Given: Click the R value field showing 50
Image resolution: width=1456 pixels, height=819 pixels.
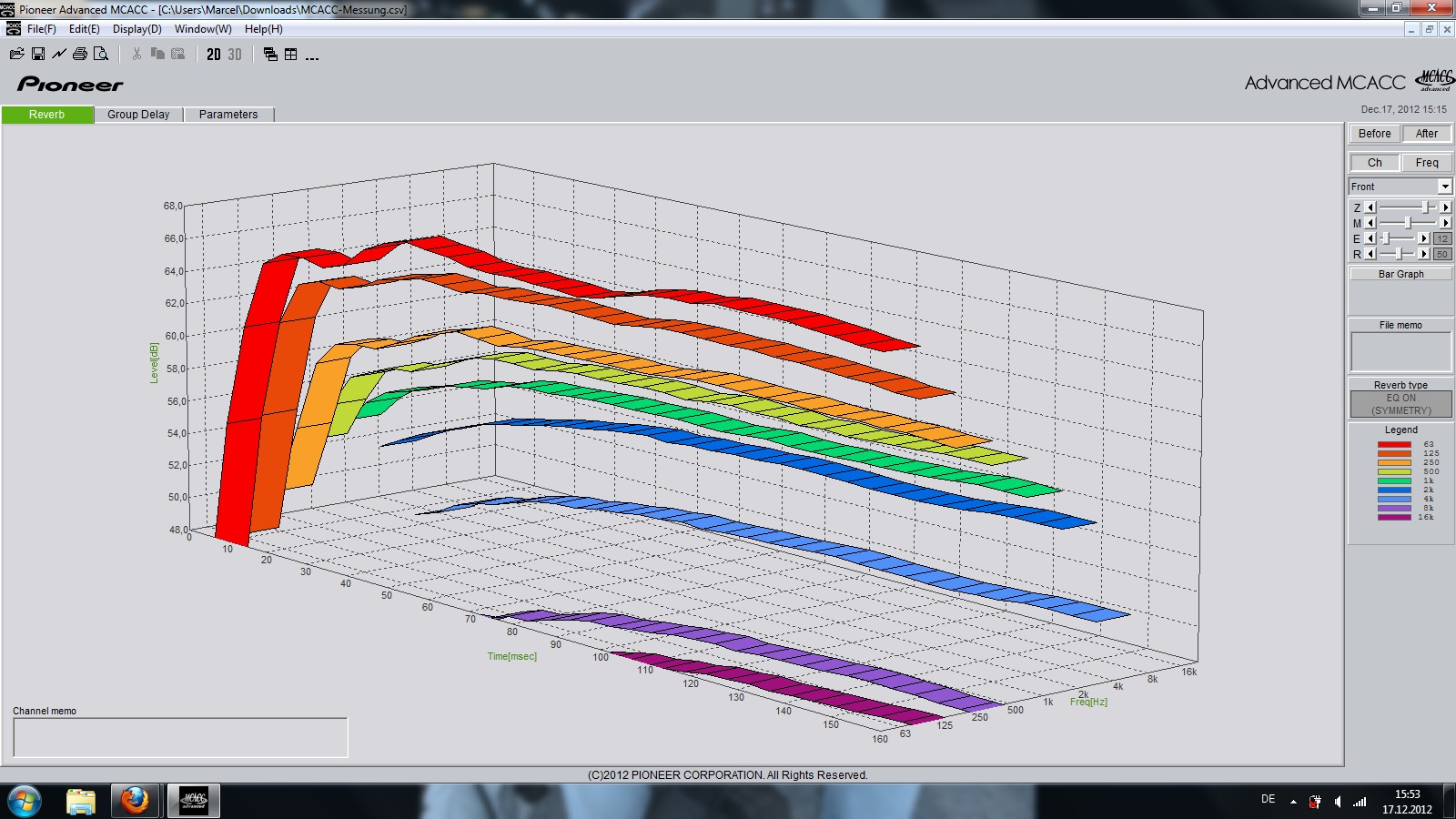Looking at the screenshot, I should click(1442, 254).
